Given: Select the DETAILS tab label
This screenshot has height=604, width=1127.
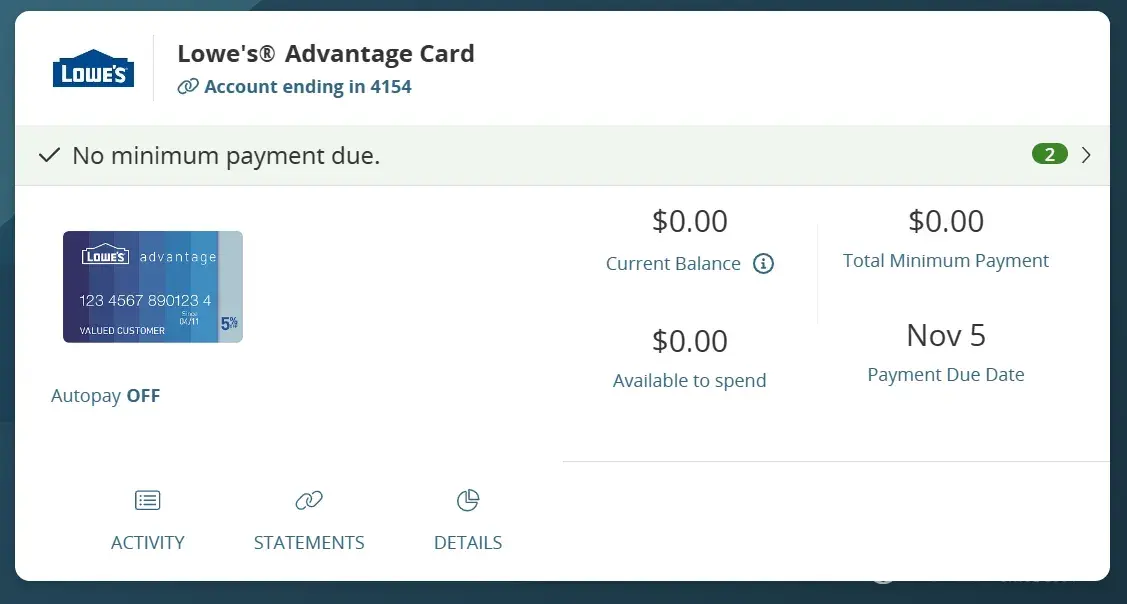Looking at the screenshot, I should click(468, 543).
